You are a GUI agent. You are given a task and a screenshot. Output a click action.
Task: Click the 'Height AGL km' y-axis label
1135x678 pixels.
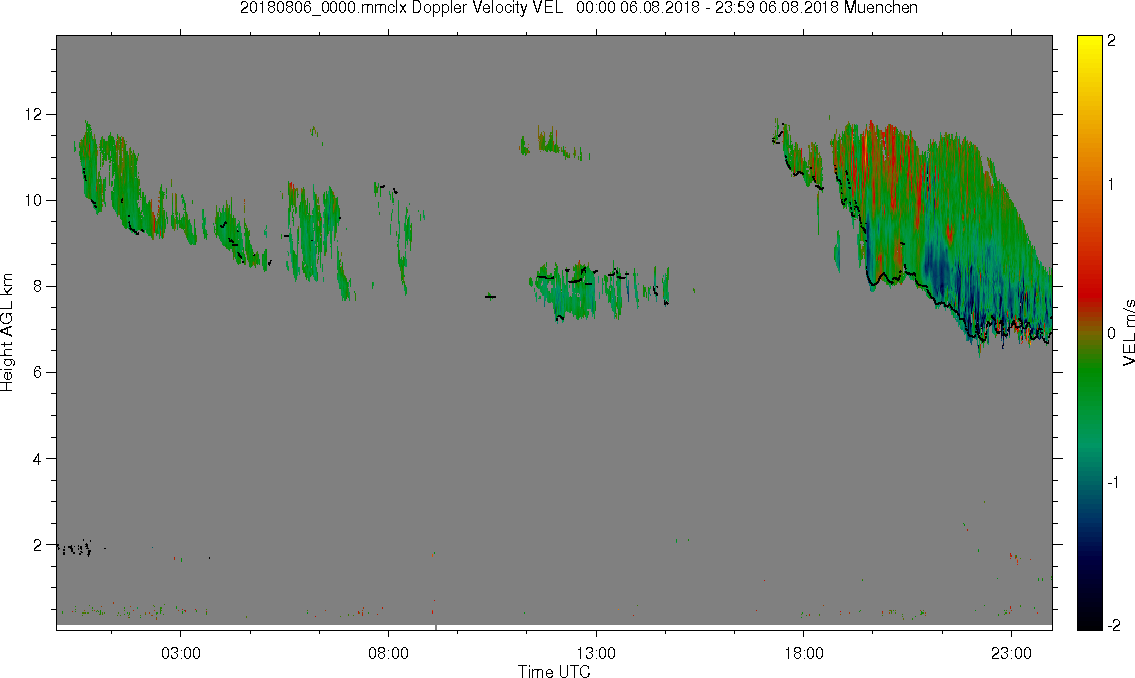[7, 333]
